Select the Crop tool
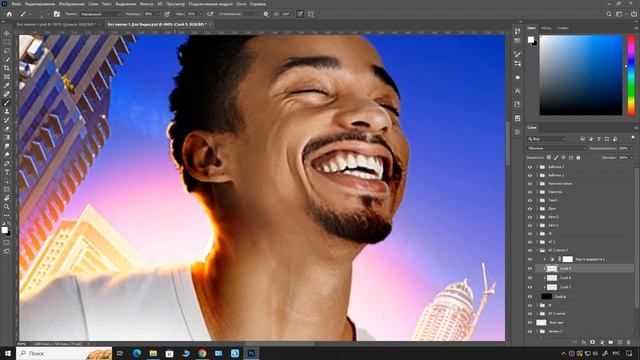 coord(7,68)
